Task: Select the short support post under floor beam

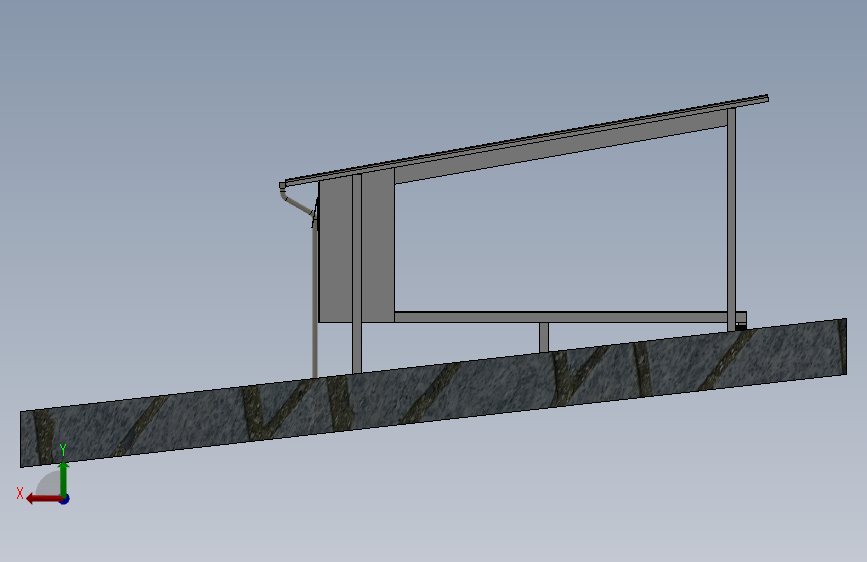Action: pyautogui.click(x=544, y=337)
